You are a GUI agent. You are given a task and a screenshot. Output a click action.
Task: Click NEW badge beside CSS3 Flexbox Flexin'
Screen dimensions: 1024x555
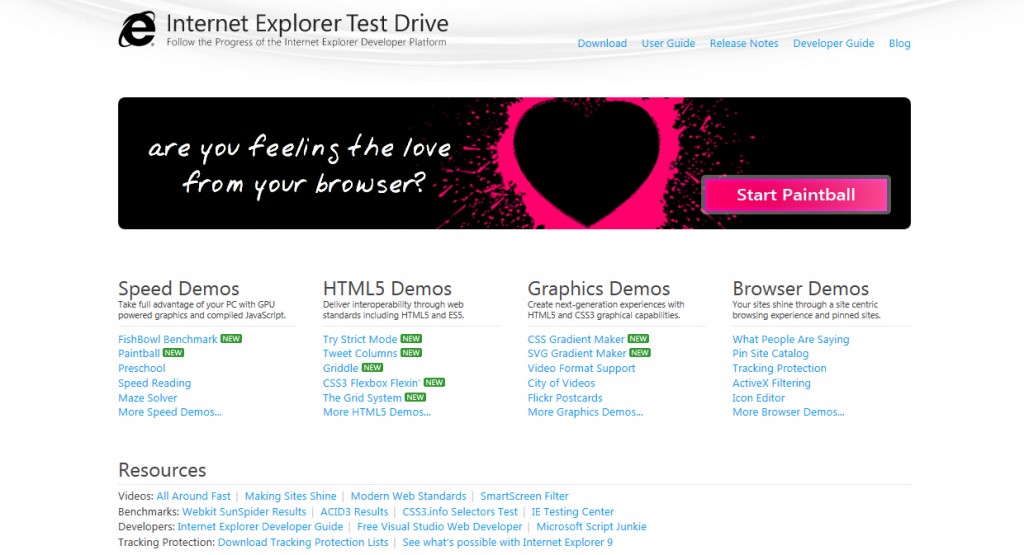434,382
